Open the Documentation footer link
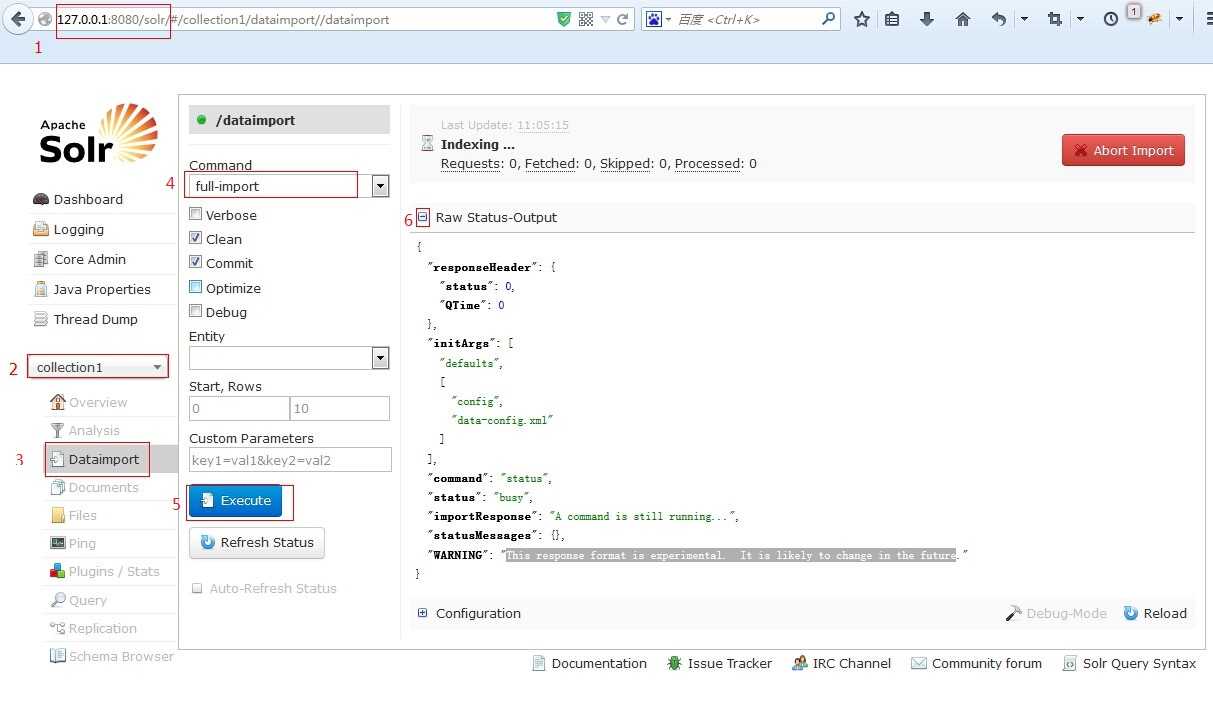Screen dimensions: 1213x715 coord(590,663)
